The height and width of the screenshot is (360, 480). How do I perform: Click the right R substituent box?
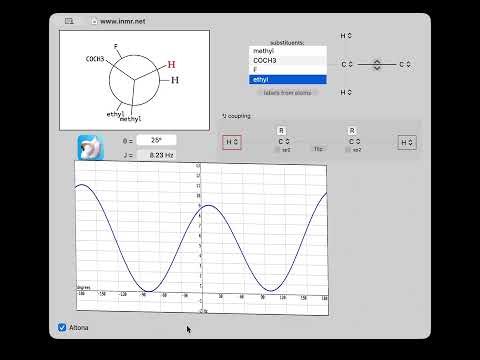(x=352, y=131)
